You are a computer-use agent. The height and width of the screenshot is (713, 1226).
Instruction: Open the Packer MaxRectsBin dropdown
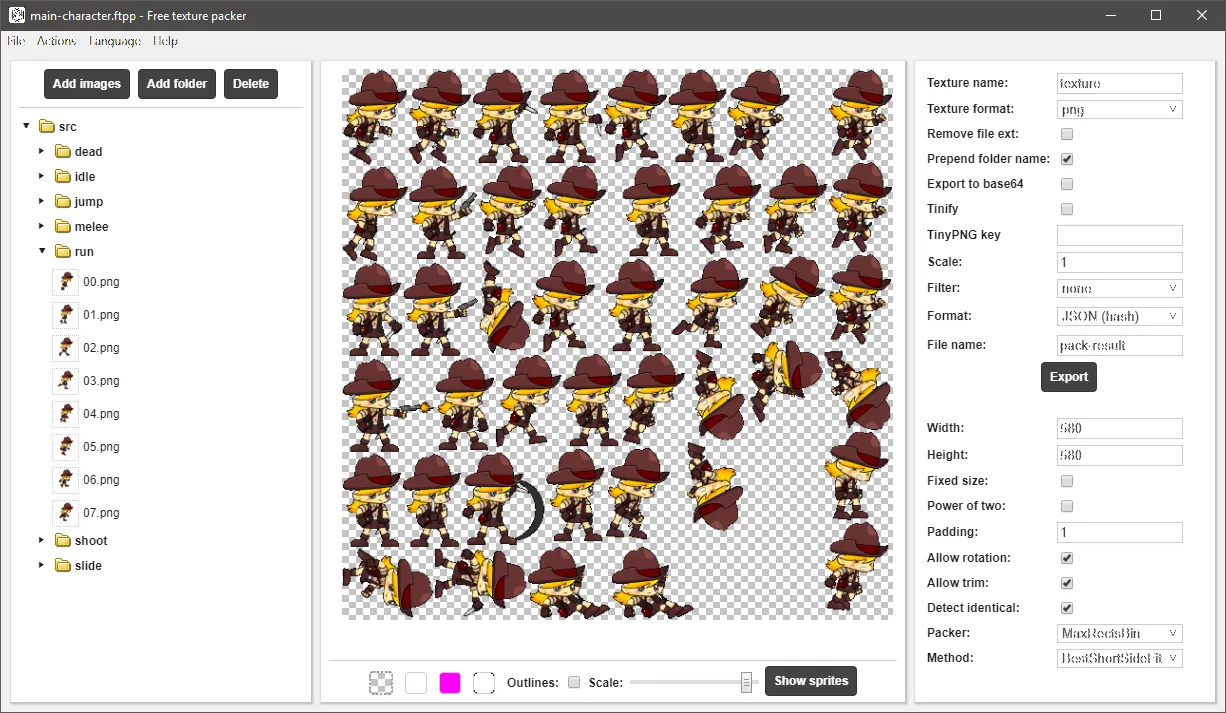tap(1120, 633)
